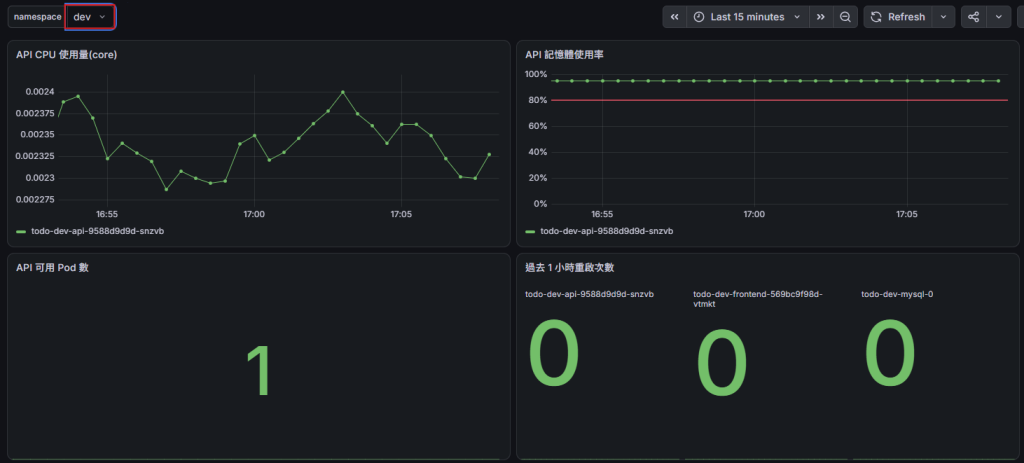
Task: Click the Refresh button
Action: [x=898, y=17]
